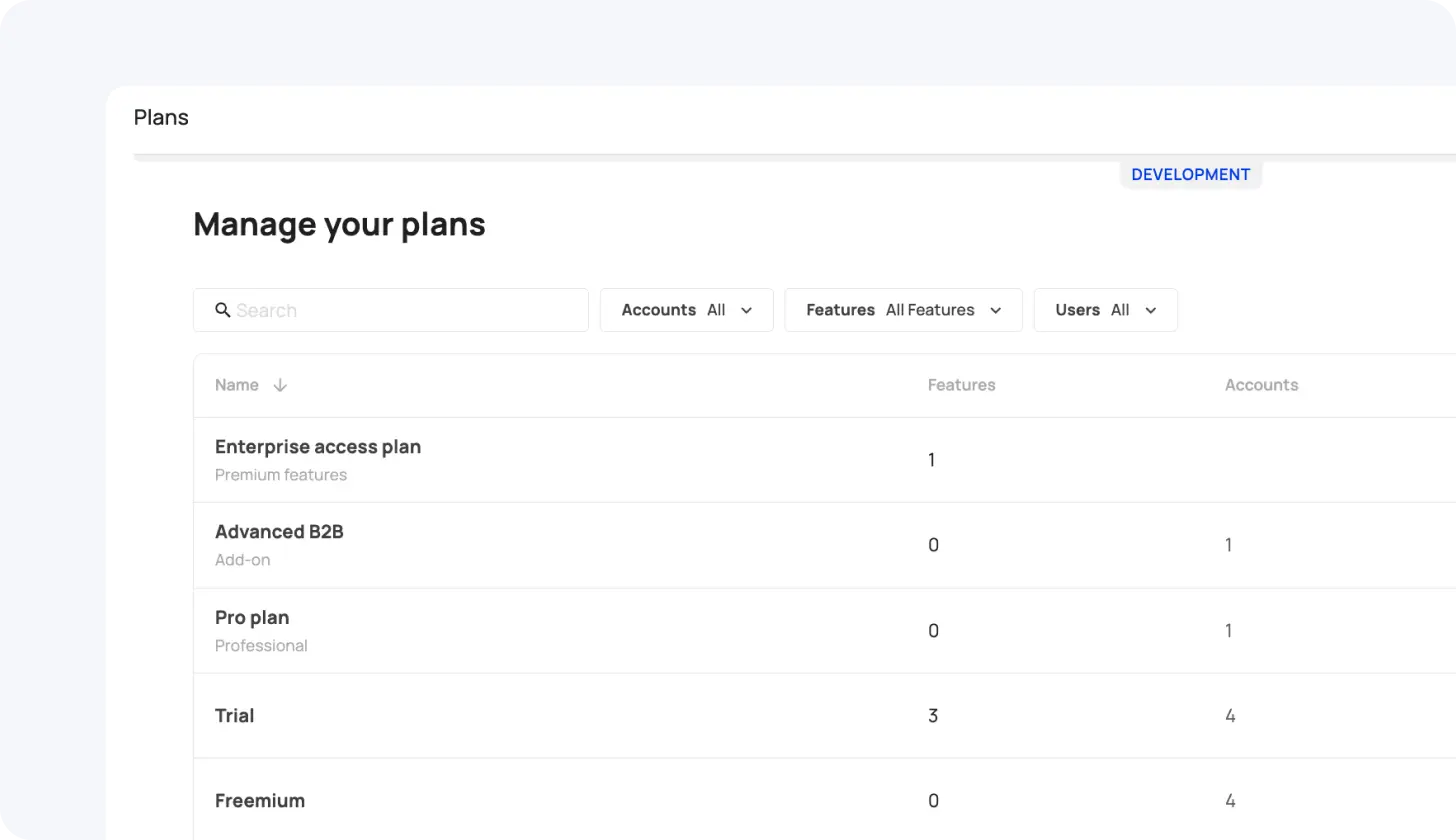Click the chevron in the Accounts filter
Screen dimensions: 1456x840
(746, 310)
